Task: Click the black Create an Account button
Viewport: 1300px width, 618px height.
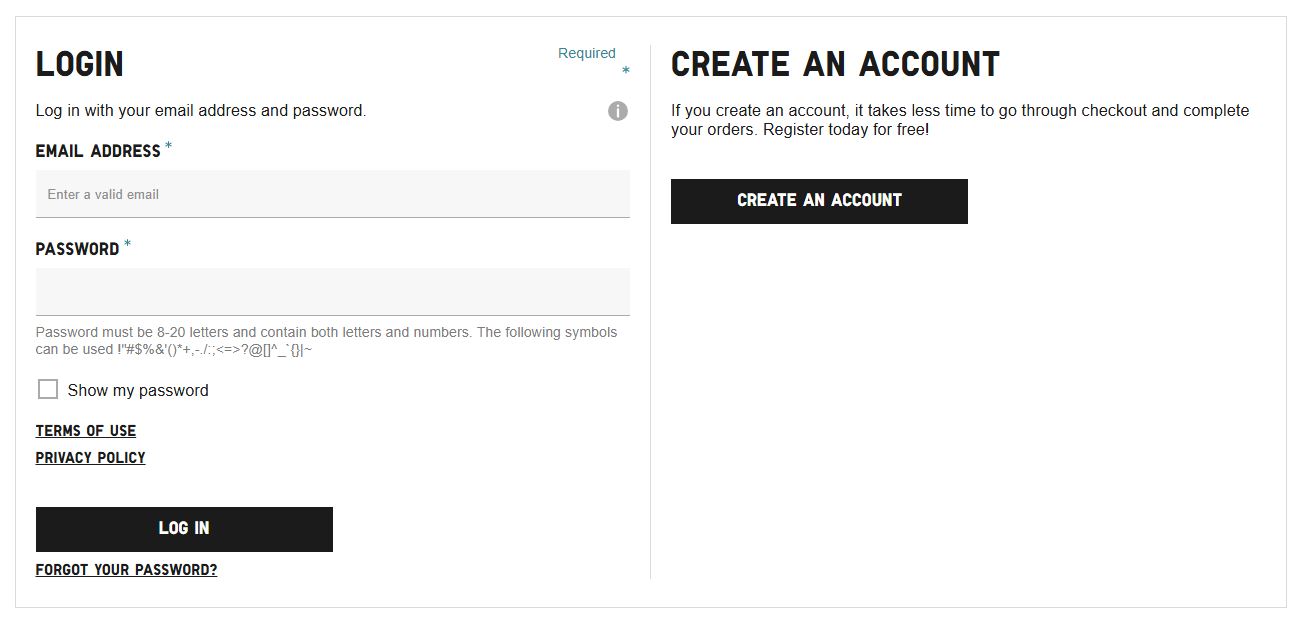Action: (x=819, y=201)
